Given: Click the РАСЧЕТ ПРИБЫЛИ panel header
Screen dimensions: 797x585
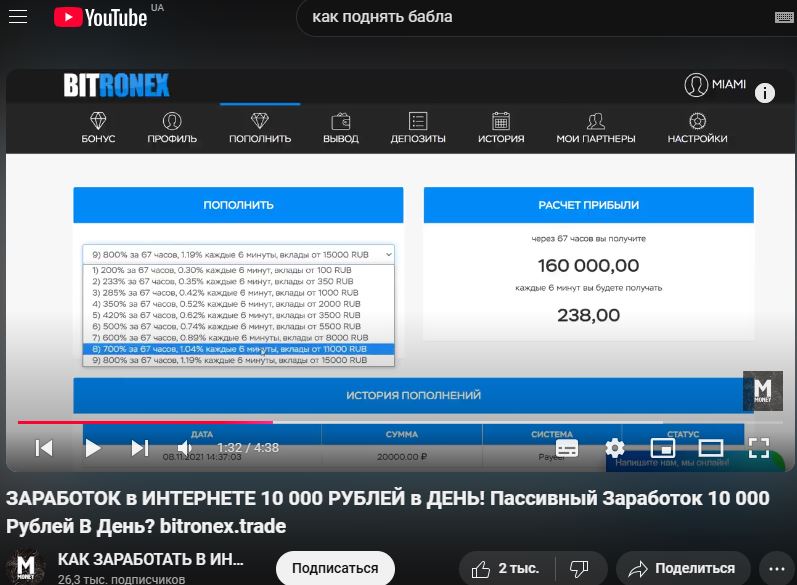Looking at the screenshot, I should [589, 205].
